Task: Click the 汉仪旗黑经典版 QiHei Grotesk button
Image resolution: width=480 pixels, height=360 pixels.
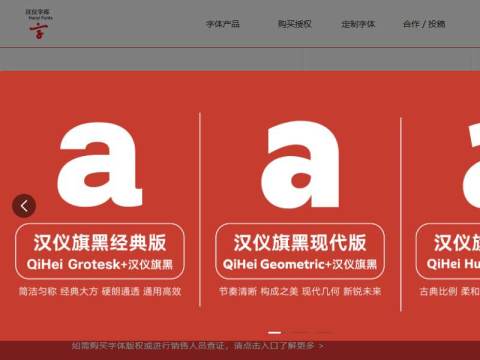Action: (100, 251)
